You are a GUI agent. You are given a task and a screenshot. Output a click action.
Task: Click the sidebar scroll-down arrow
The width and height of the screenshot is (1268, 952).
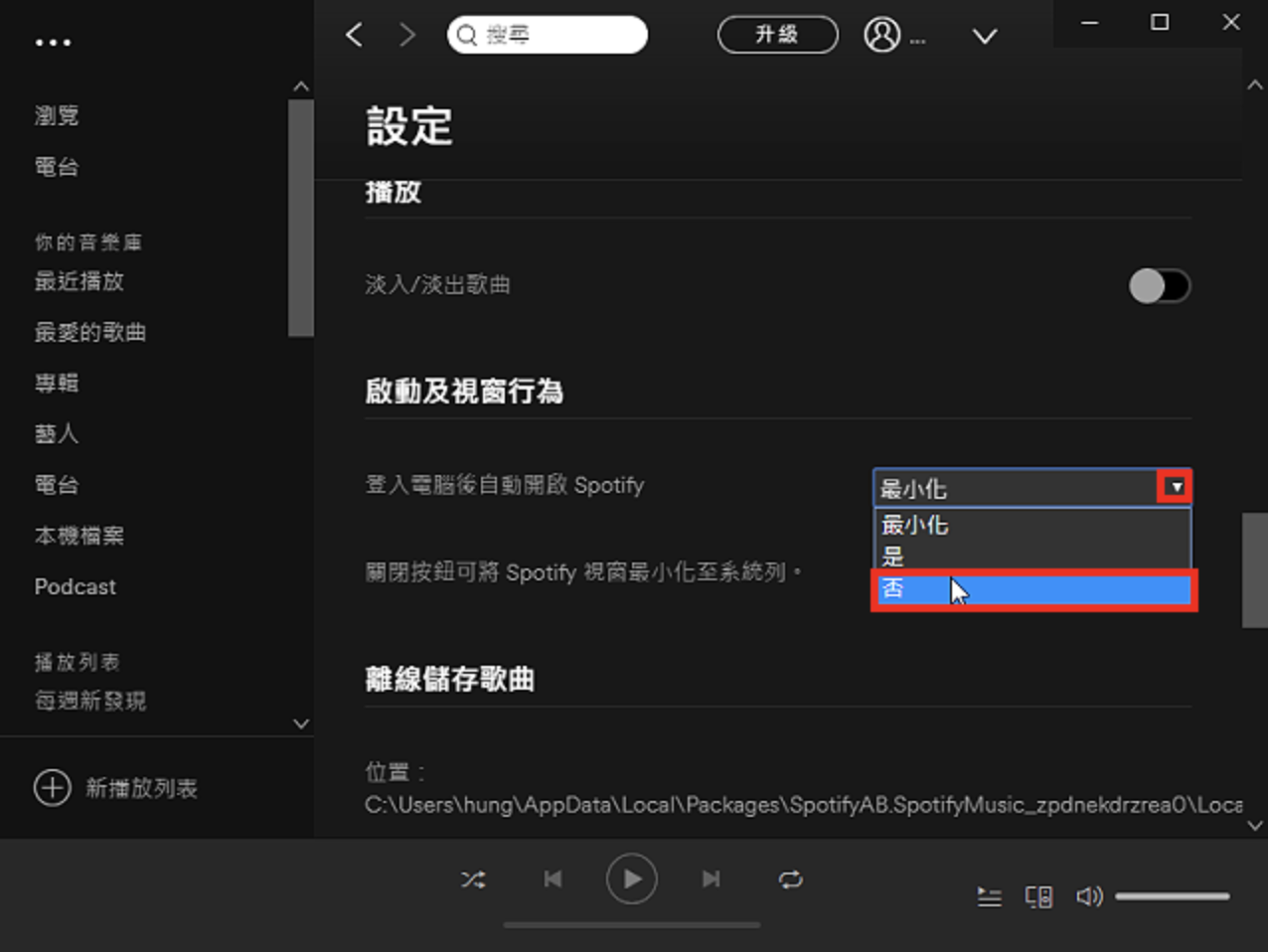[x=301, y=724]
